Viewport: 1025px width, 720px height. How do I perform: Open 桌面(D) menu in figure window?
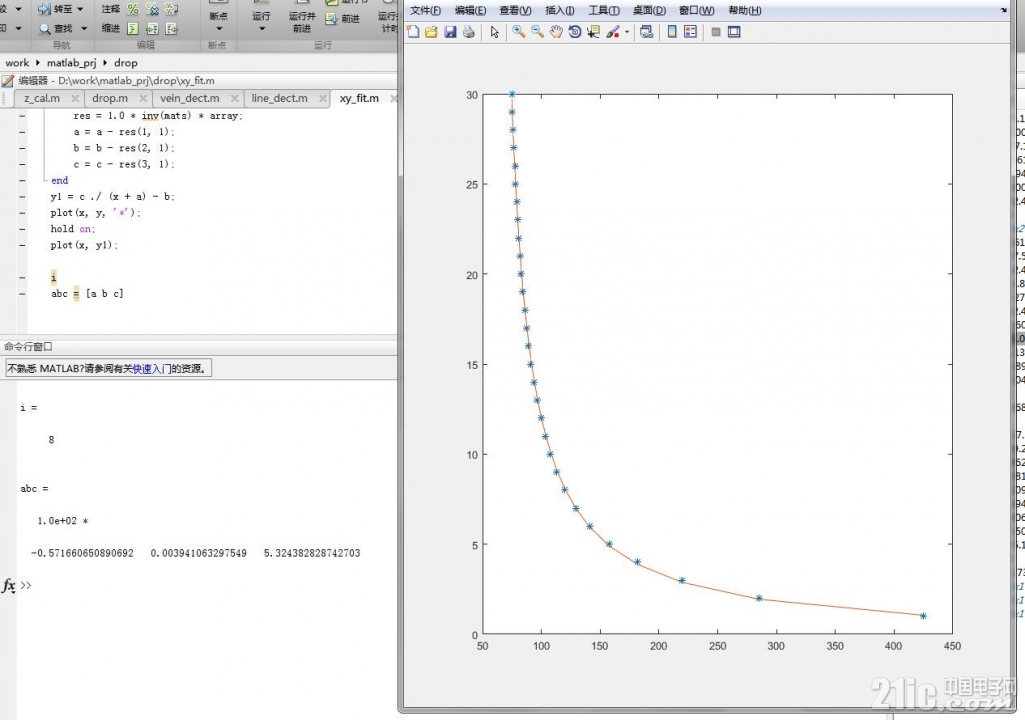[x=649, y=10]
